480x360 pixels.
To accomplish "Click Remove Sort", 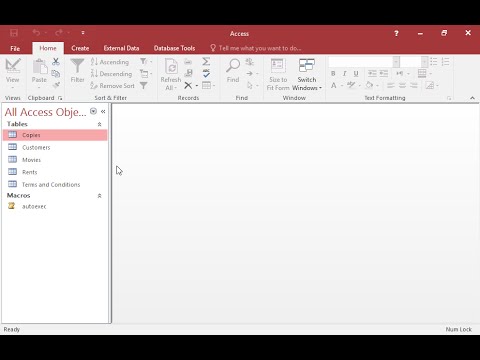I will tap(112, 86).
